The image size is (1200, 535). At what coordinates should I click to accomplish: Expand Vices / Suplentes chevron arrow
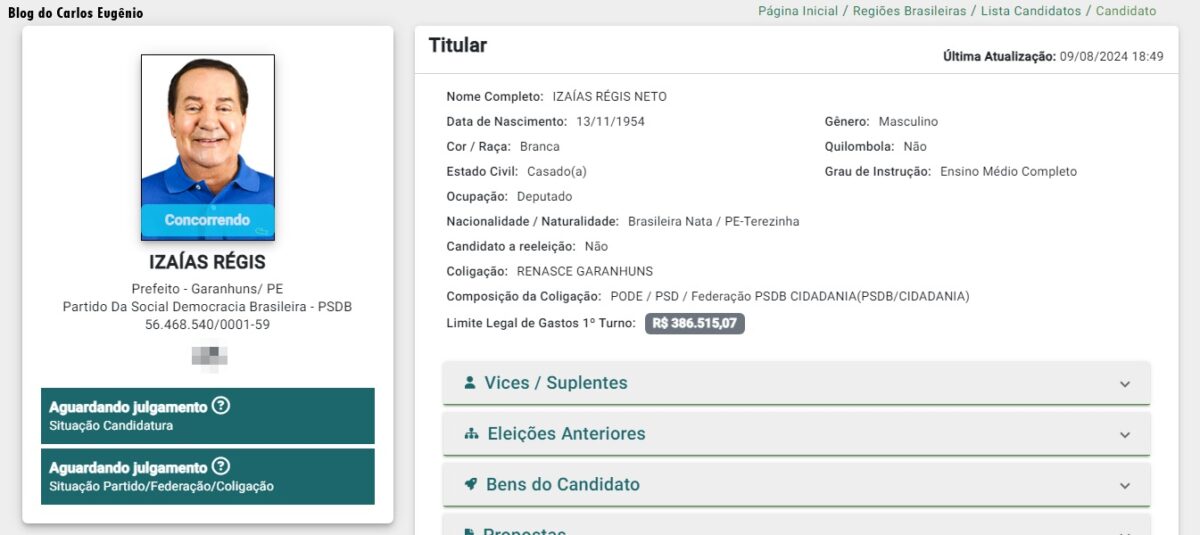(1125, 384)
